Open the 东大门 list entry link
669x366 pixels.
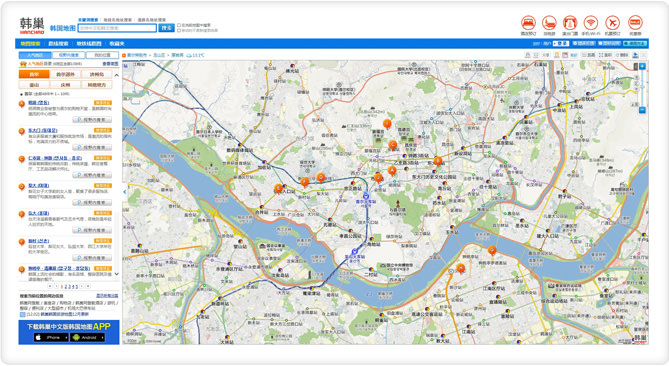click(43, 131)
